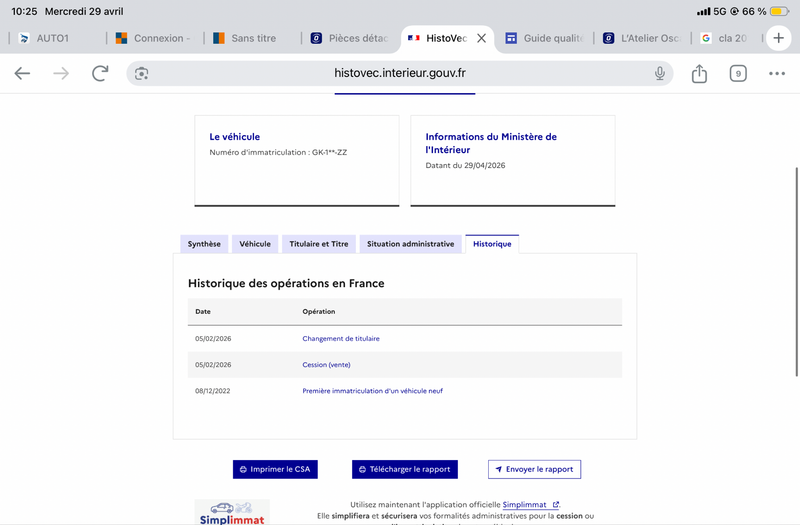Screen dimensions: 800x525
Task: Click Imprimer le CSA button
Action: [x=275, y=469]
